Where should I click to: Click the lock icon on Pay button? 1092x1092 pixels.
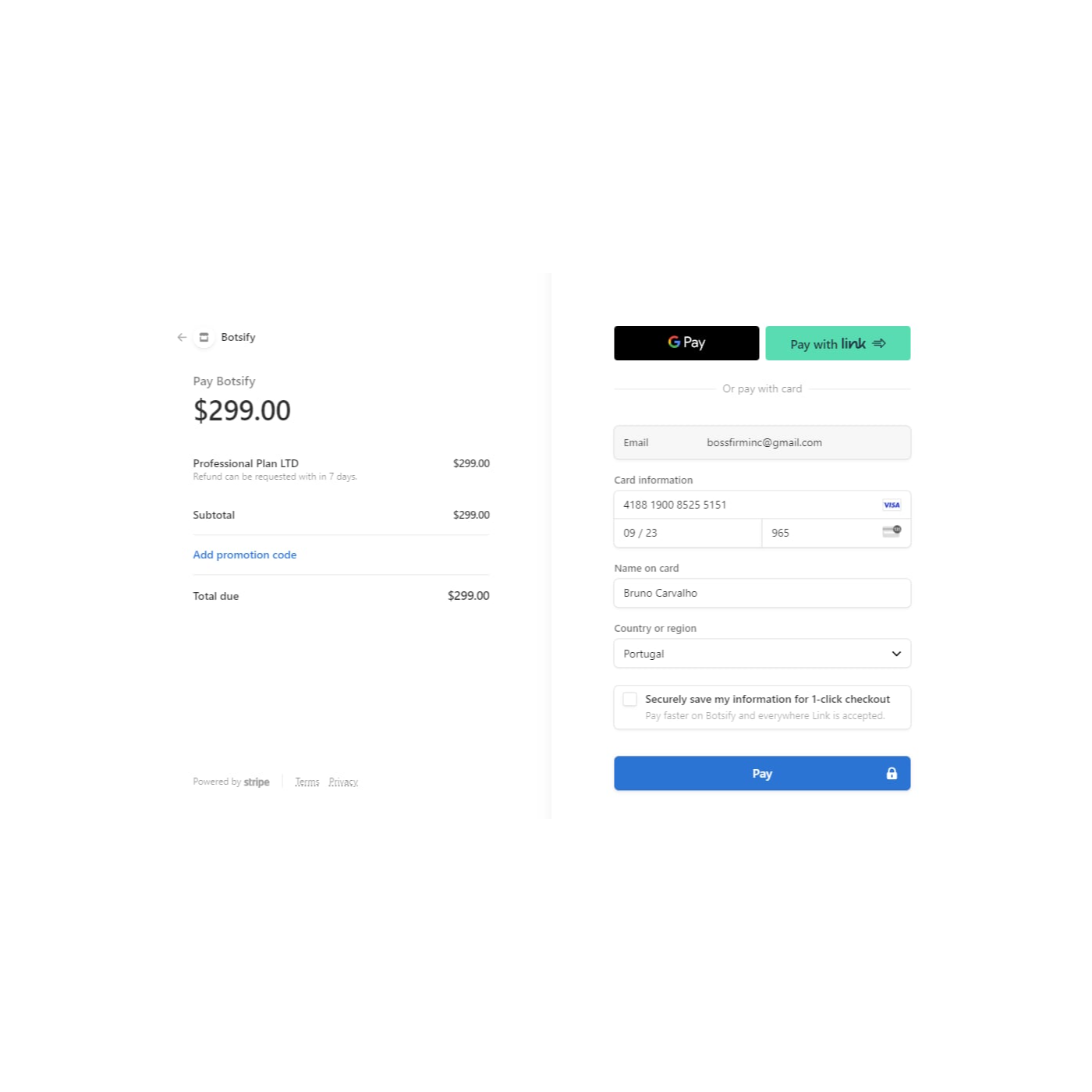pyautogui.click(x=892, y=774)
